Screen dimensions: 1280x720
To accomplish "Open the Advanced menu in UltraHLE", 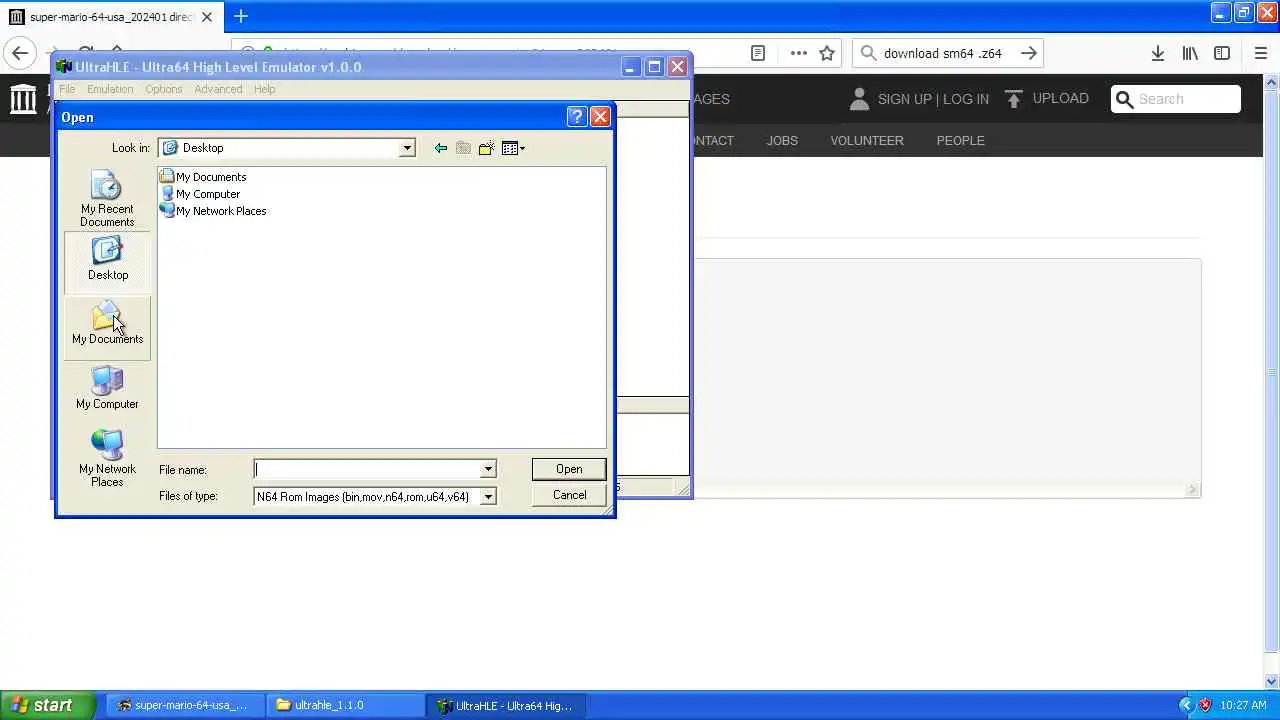I will point(218,89).
